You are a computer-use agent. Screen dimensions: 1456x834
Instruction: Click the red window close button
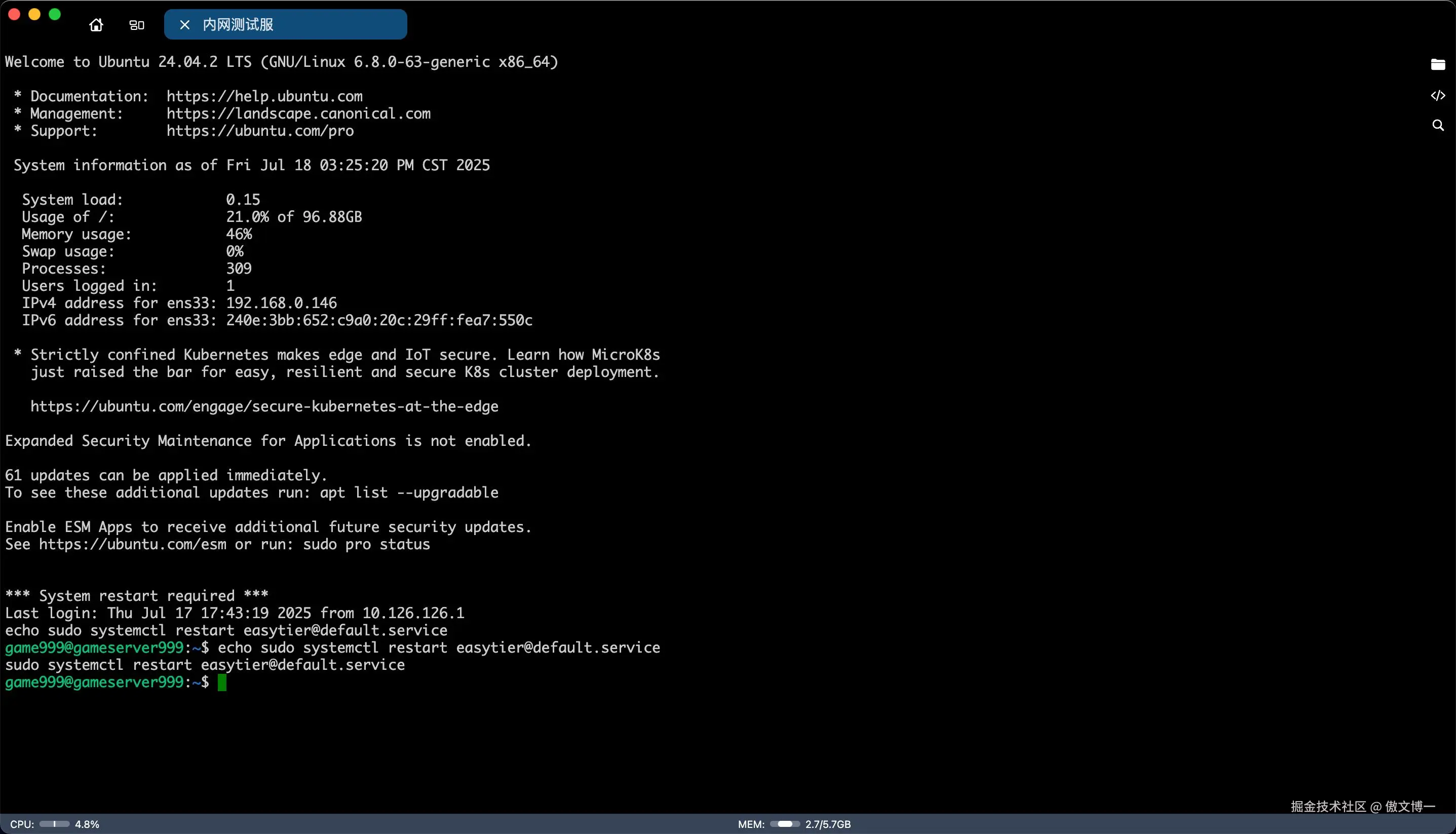point(14,14)
